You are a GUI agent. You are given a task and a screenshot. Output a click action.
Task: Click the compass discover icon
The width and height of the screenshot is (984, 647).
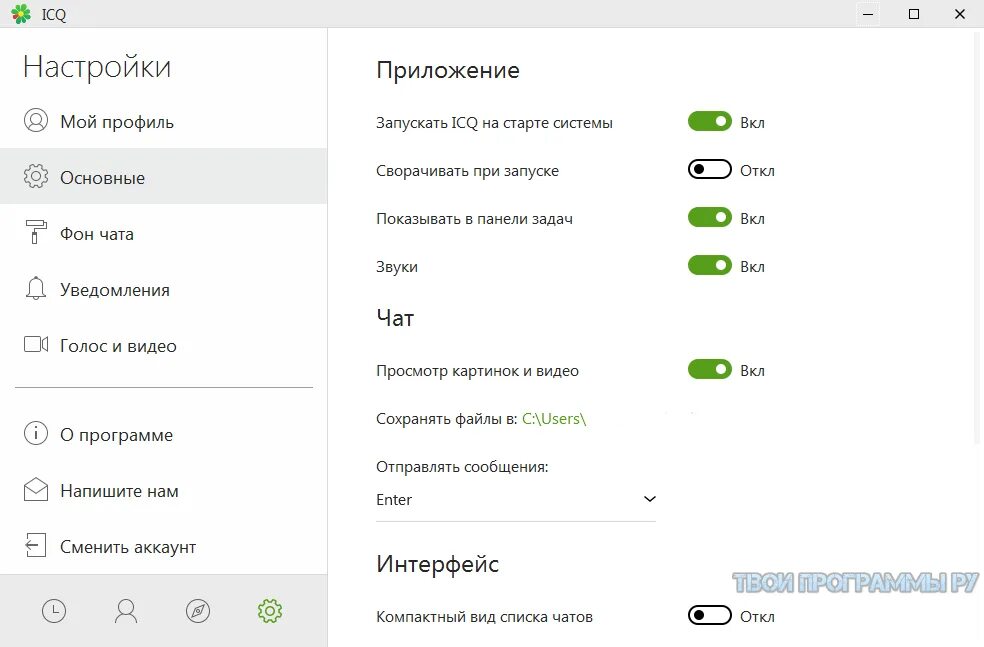[198, 611]
